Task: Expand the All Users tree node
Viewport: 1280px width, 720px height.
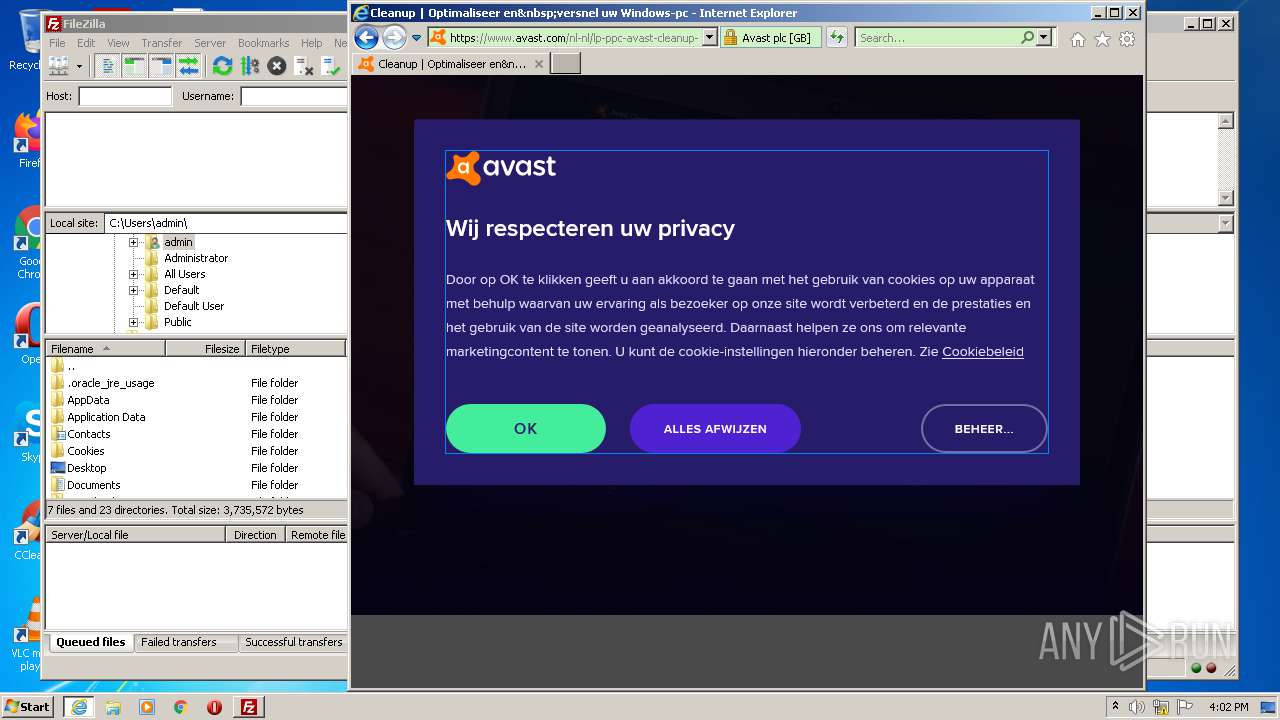Action: pos(133,274)
